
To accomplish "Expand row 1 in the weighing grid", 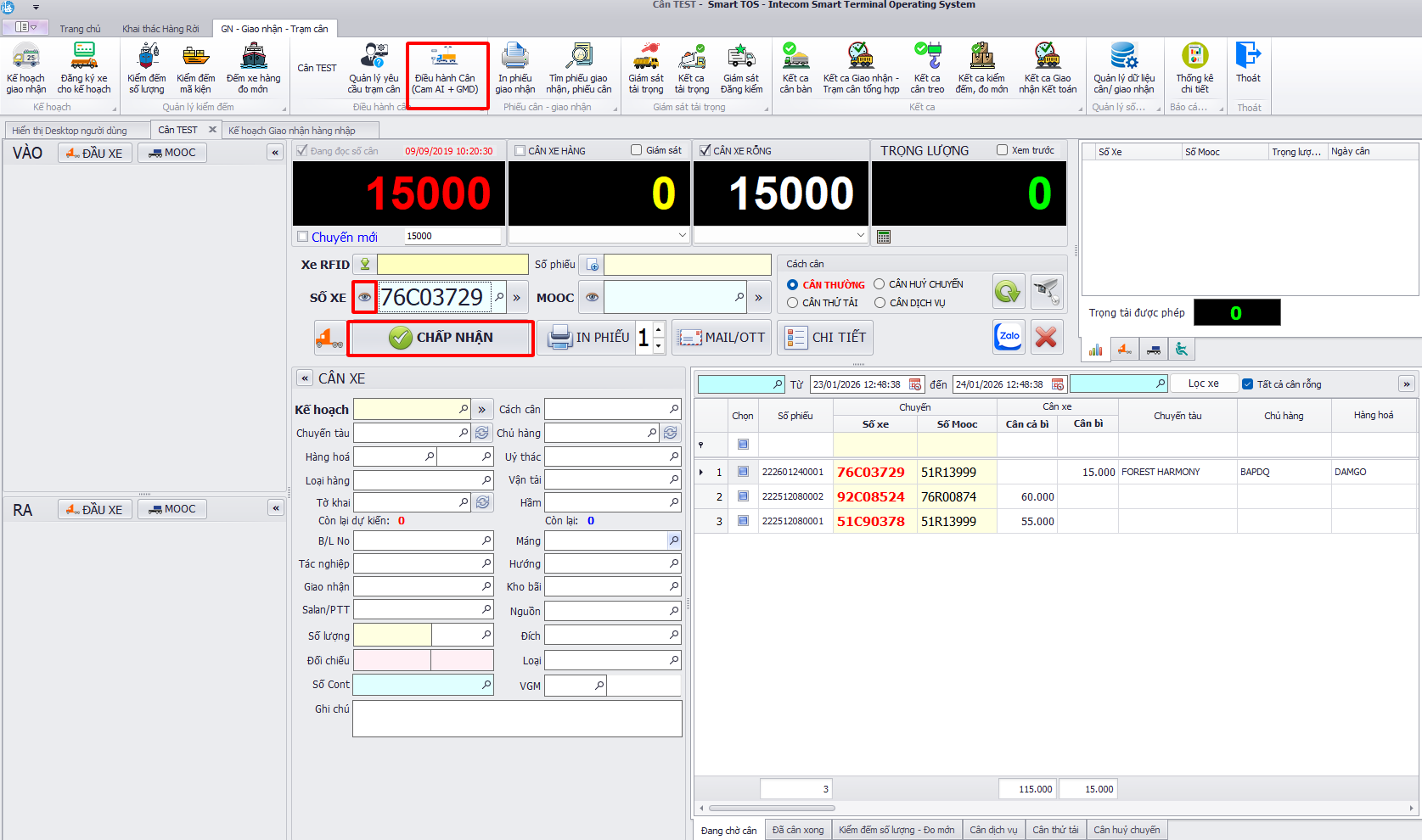I will 700,472.
